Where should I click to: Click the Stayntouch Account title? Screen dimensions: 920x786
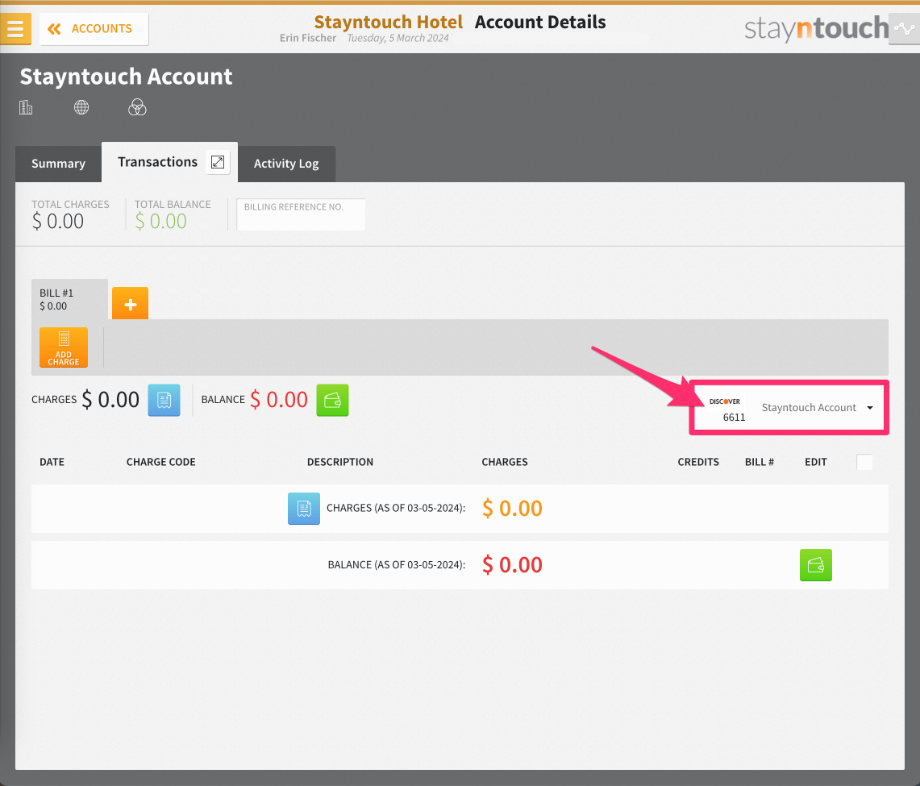126,77
